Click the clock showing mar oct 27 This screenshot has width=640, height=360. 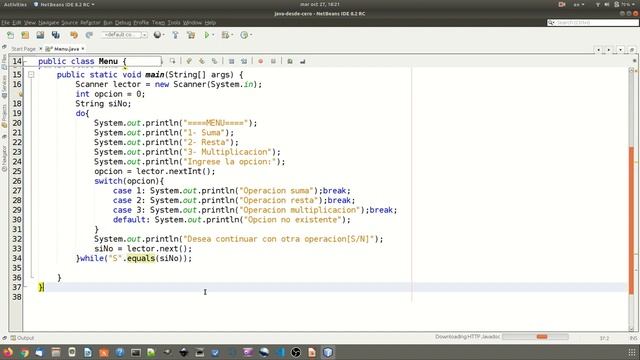(320, 4)
